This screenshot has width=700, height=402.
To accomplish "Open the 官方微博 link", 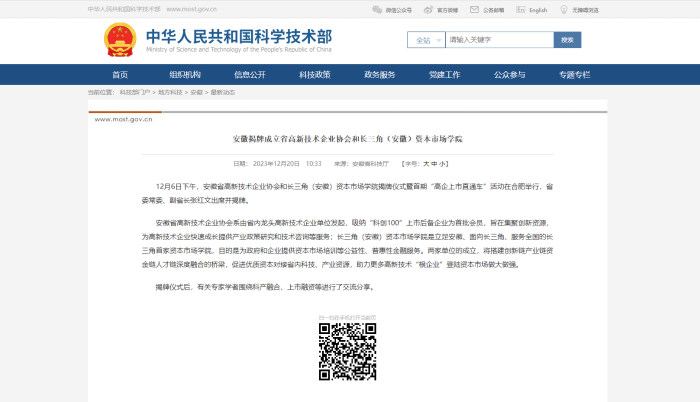I will [447, 10].
